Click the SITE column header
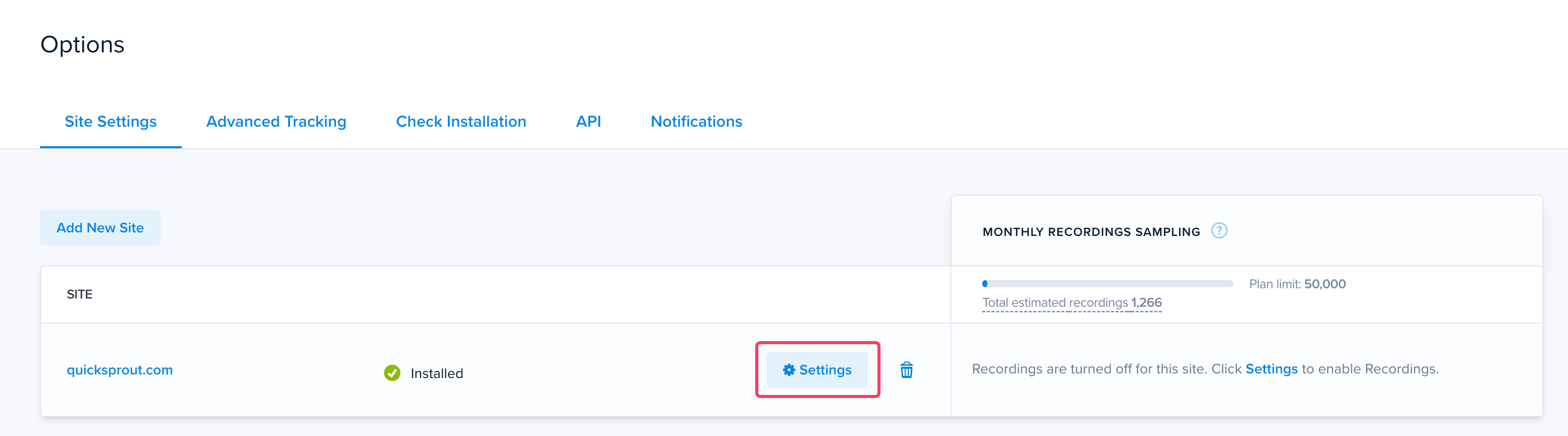This screenshot has height=436, width=1568. [x=80, y=294]
